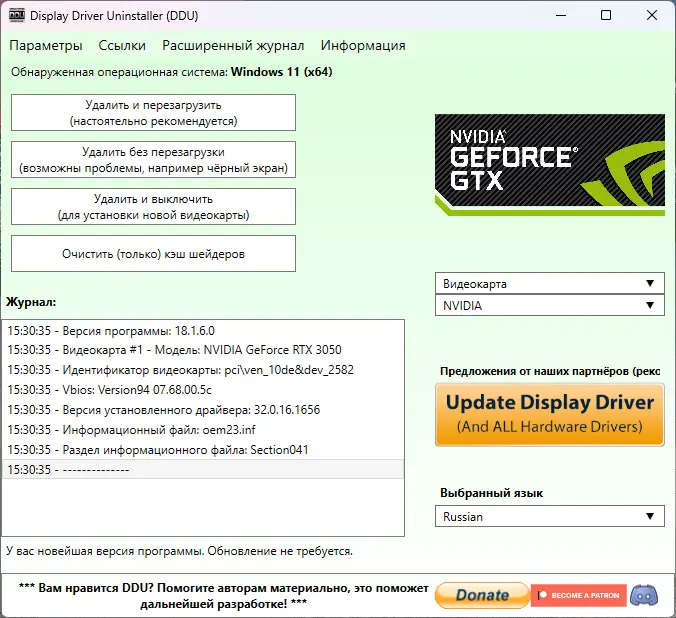676x618 pixels.
Task: Click the Become a Patron button
Action: tap(579, 595)
